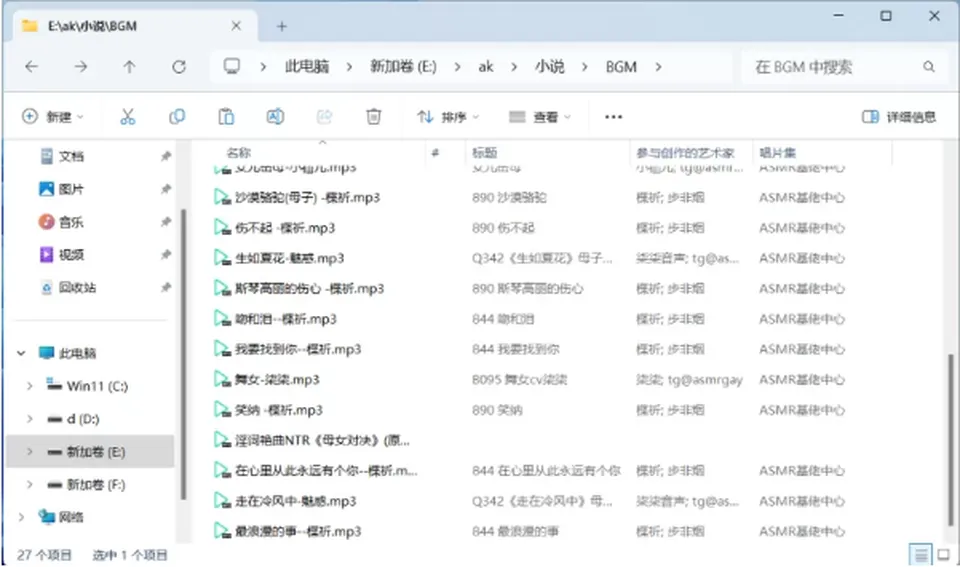The height and width of the screenshot is (567, 960).
Task: Switch to large thumbnails view icon
Action: click(x=943, y=555)
